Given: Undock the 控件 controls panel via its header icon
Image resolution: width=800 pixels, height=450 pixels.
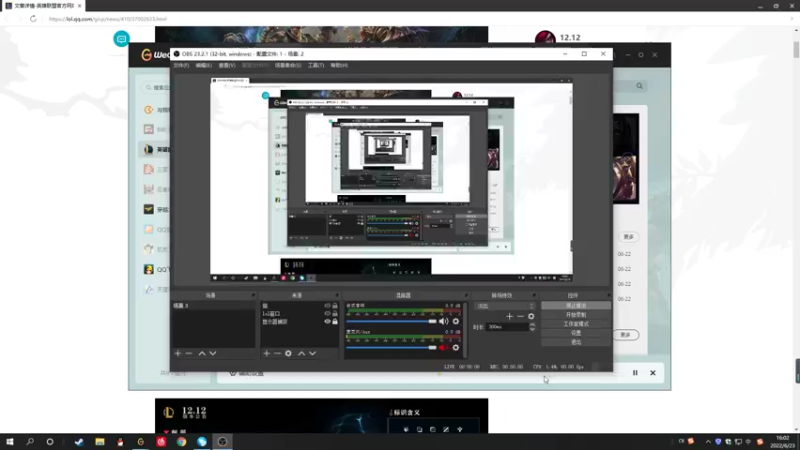Looking at the screenshot, I should pos(609,295).
